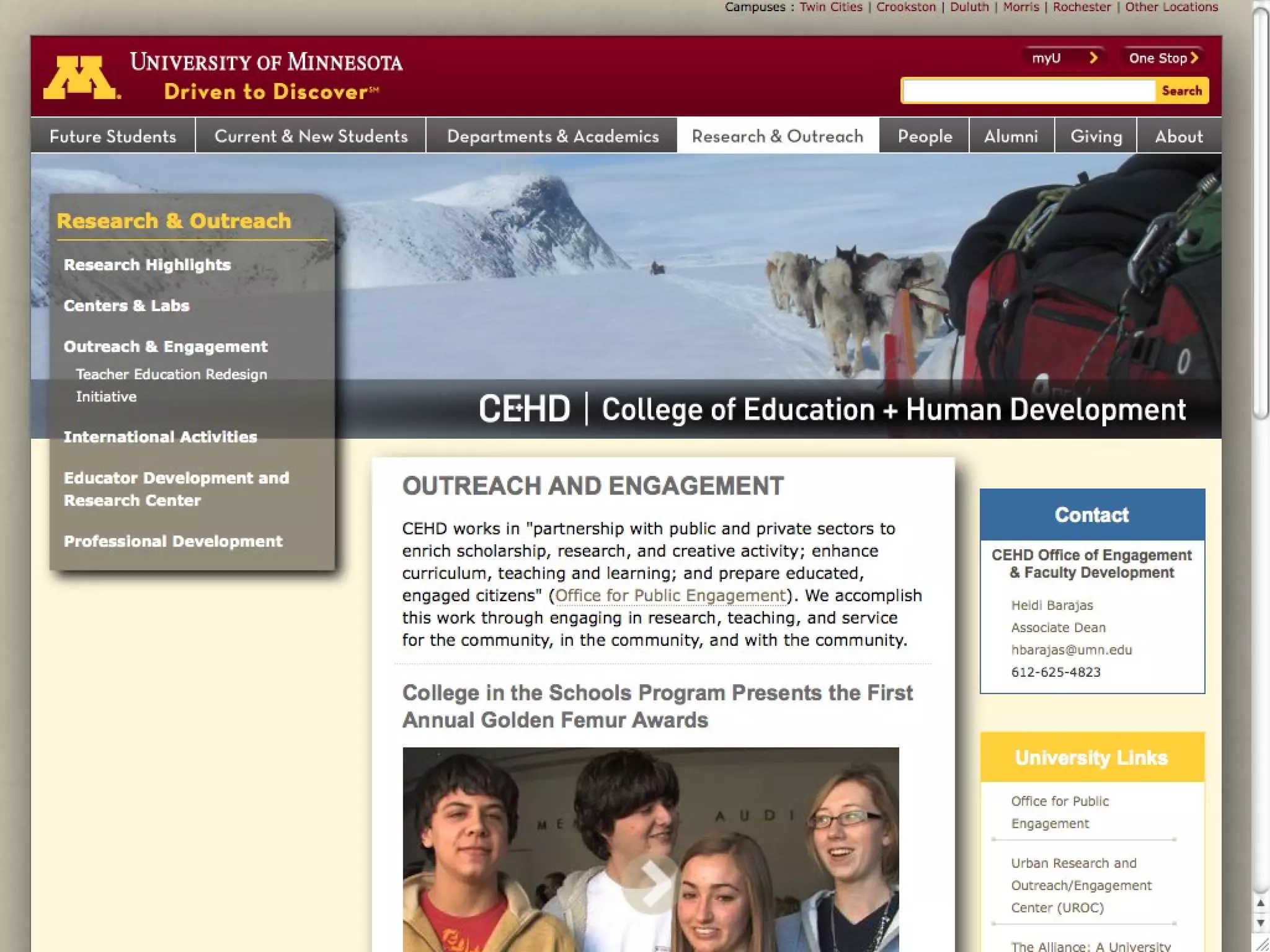Open the People tab
This screenshot has height=952, width=1270.
click(925, 136)
